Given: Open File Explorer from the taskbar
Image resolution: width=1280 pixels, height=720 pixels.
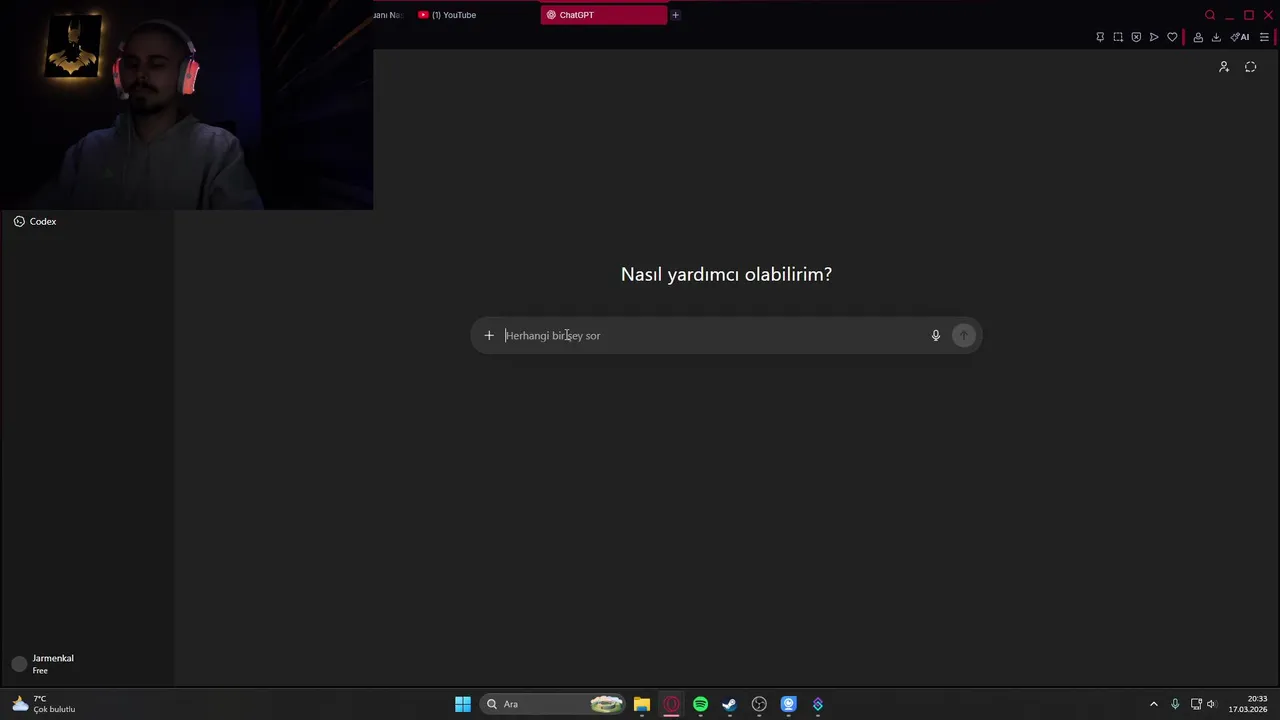Looking at the screenshot, I should [642, 704].
